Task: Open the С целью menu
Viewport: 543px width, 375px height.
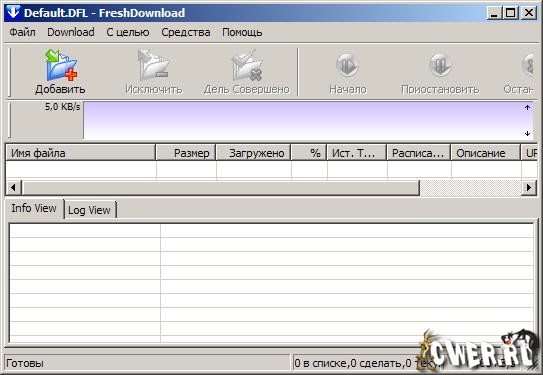Action: coord(128,32)
